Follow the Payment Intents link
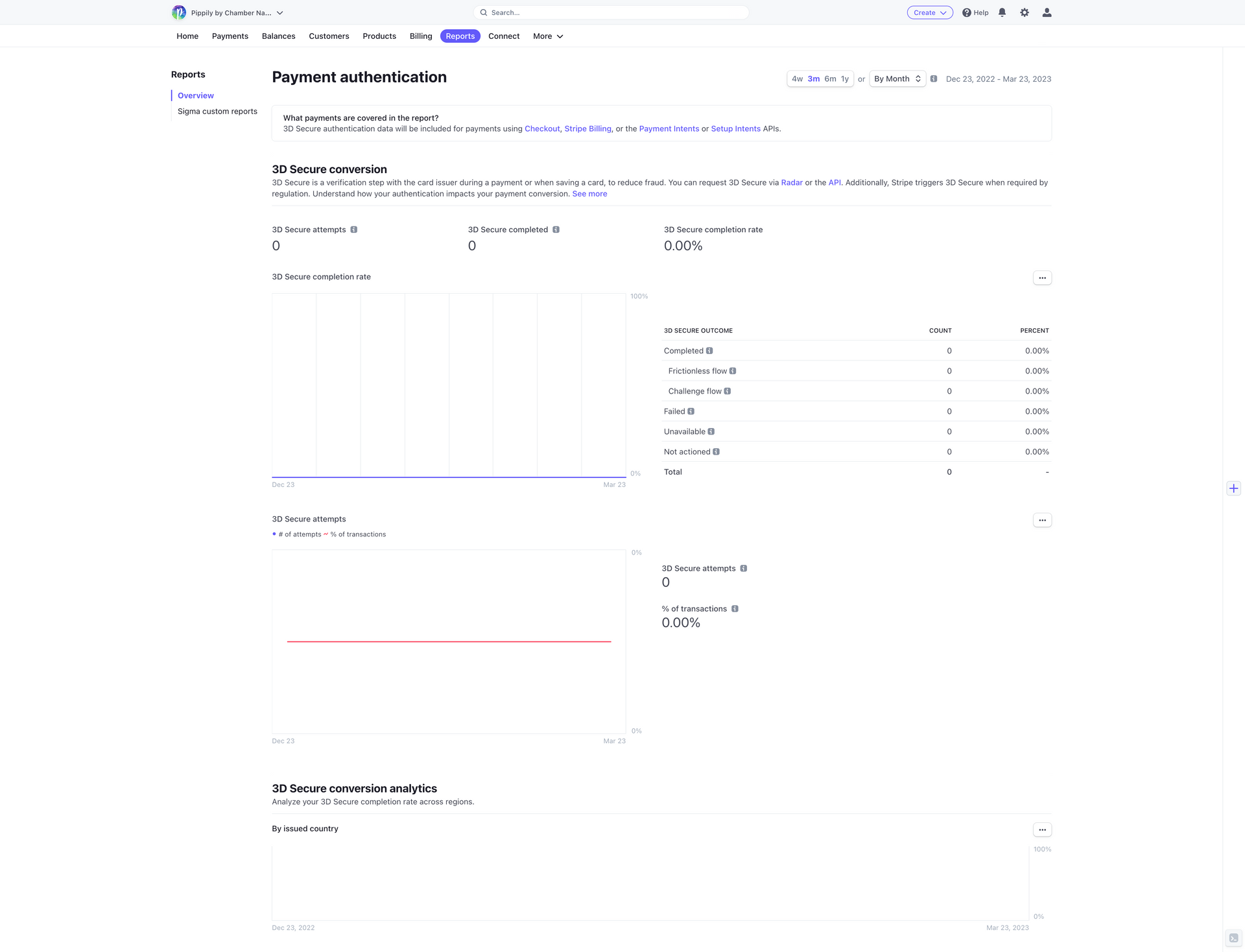Viewport: 1245px width, 952px height. tap(669, 128)
